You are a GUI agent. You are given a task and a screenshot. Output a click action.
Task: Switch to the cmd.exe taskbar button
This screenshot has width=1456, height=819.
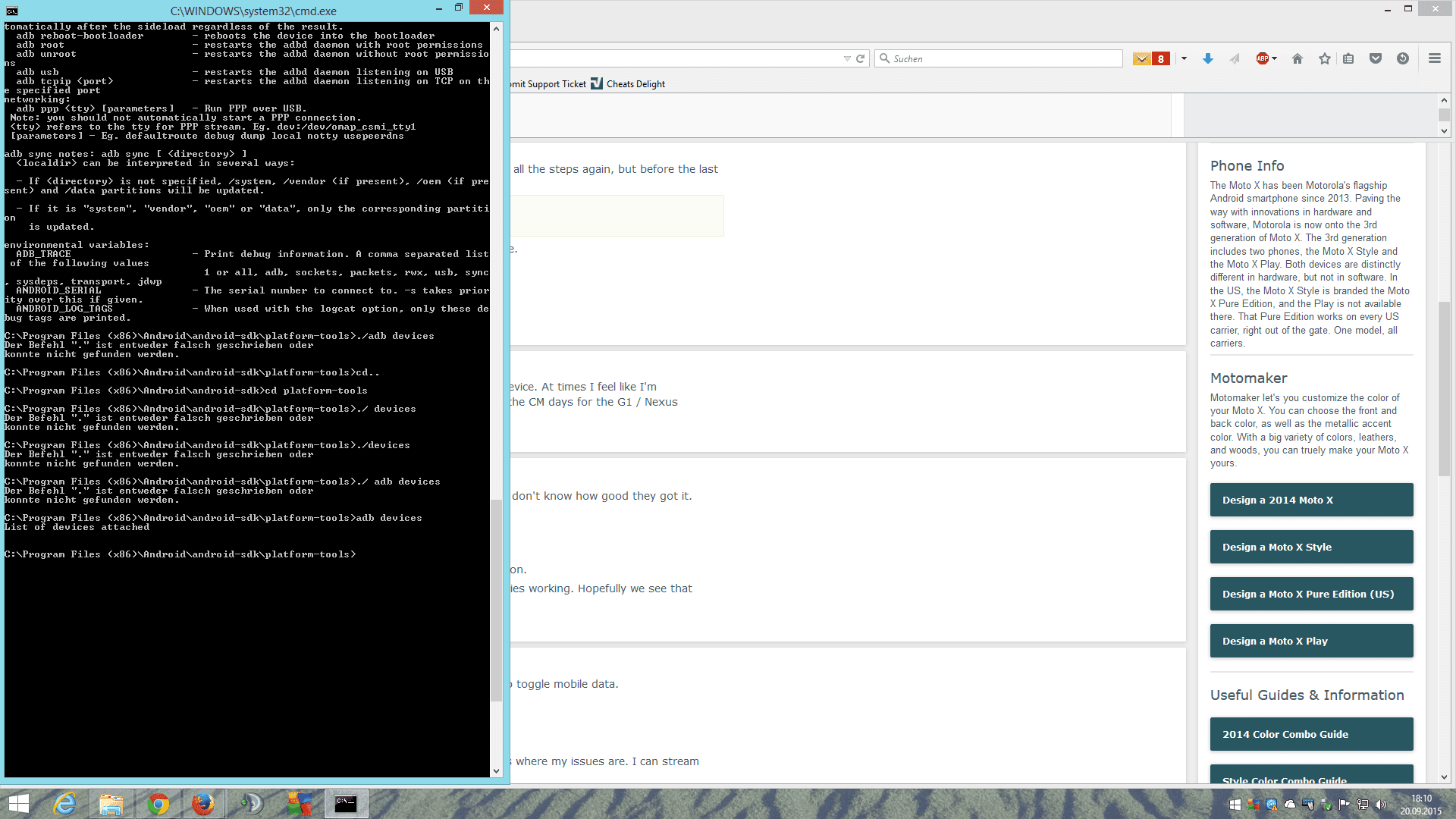[346, 804]
